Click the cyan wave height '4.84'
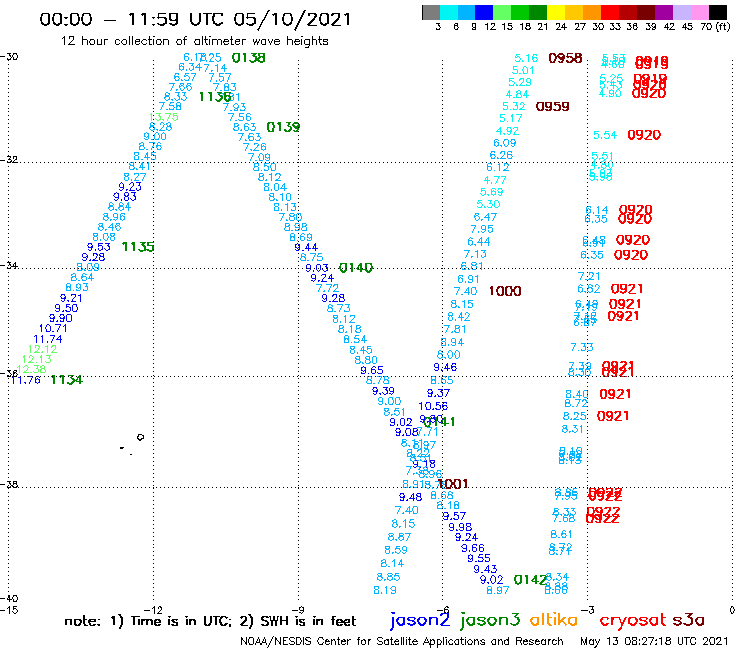This screenshot has height=650, width=740. [x=517, y=94]
